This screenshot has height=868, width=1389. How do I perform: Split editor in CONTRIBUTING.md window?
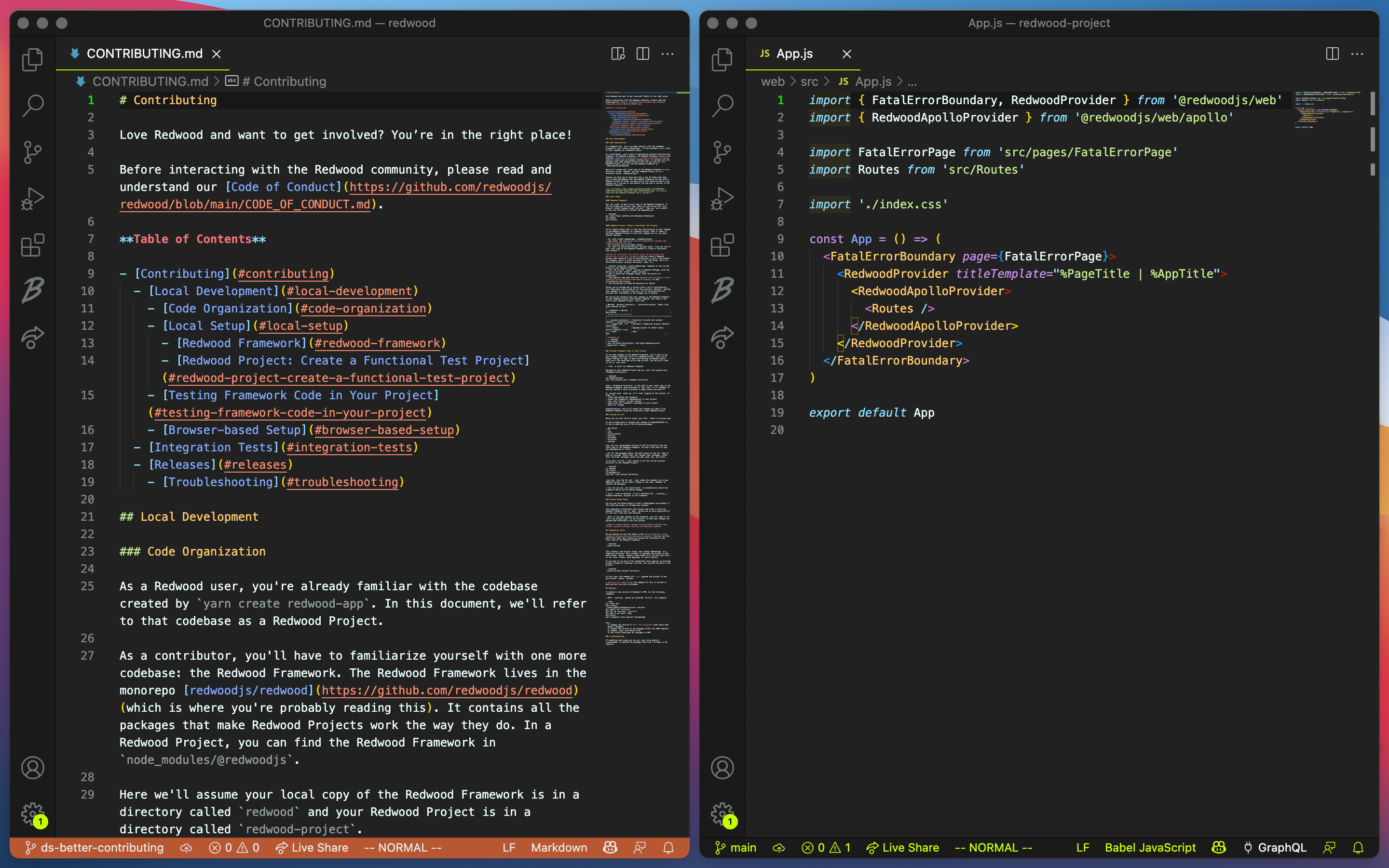[x=643, y=54]
